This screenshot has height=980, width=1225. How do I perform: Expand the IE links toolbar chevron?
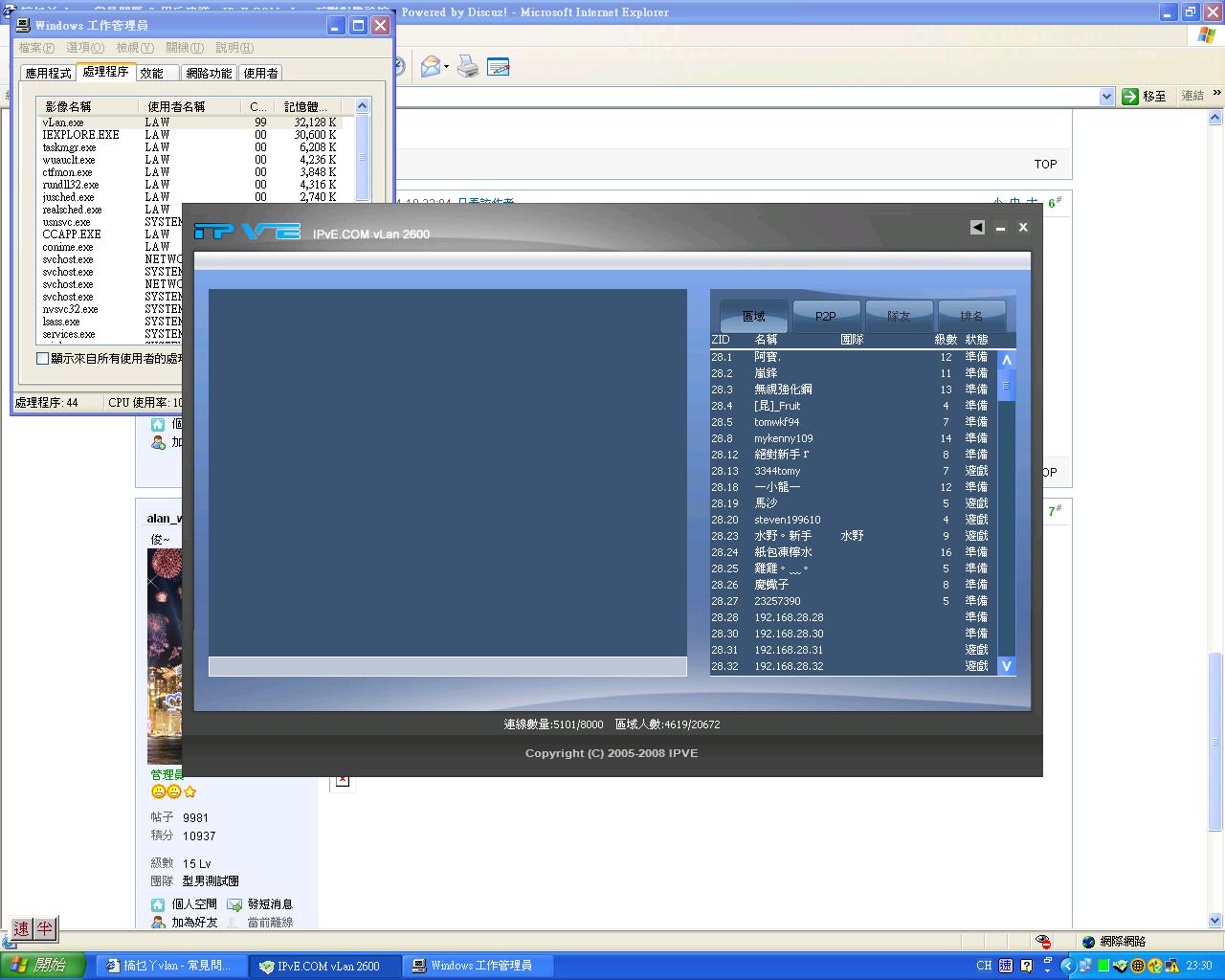point(1217,94)
